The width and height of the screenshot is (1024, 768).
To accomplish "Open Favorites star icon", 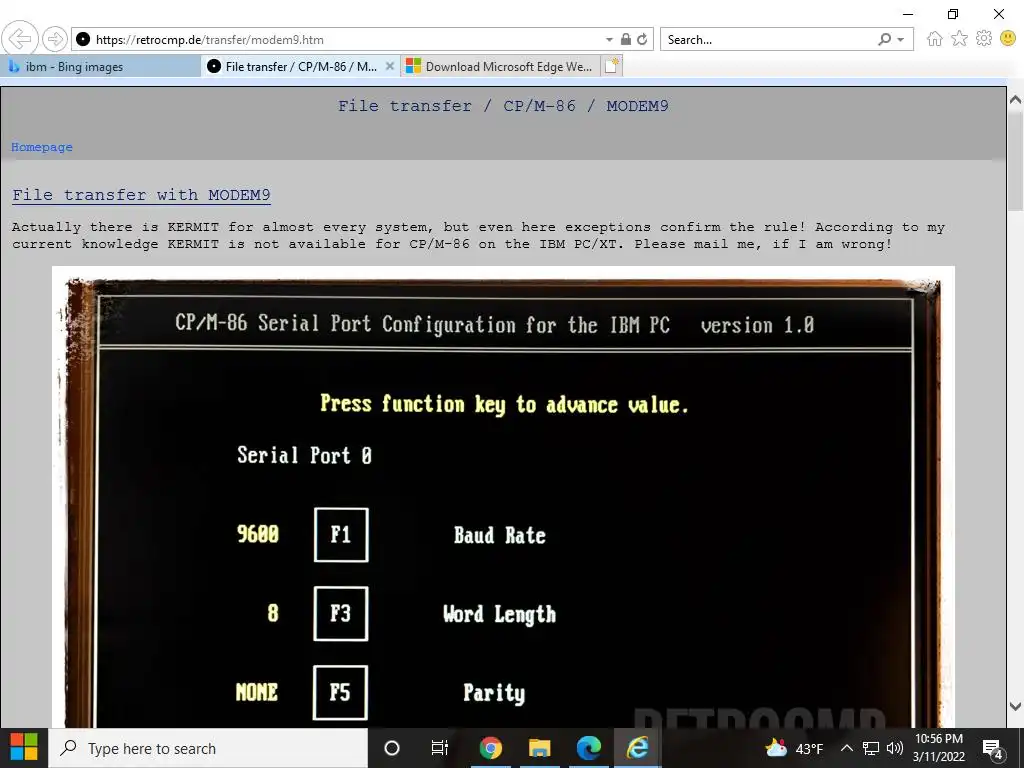I will click(x=959, y=39).
